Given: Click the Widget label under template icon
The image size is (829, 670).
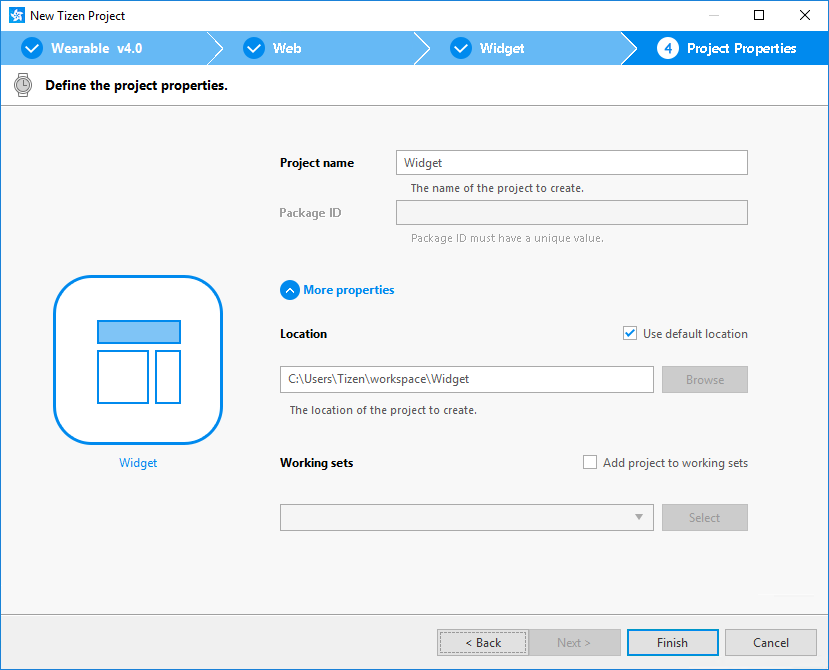Looking at the screenshot, I should 138,463.
